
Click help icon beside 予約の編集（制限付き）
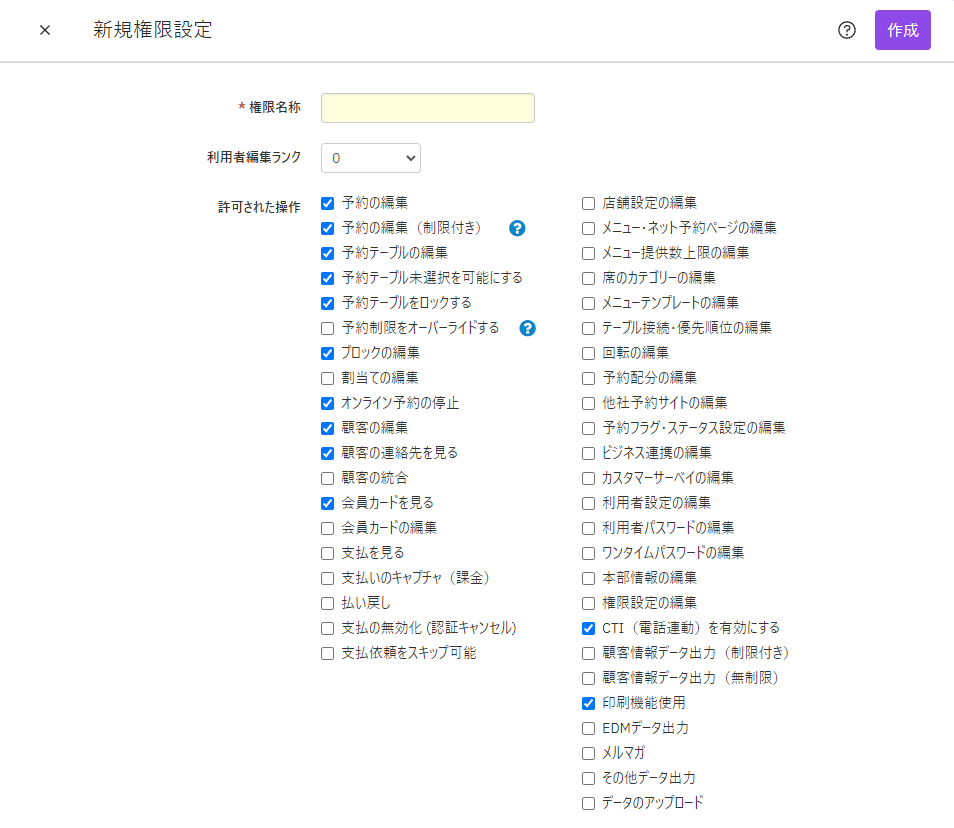[x=517, y=228]
